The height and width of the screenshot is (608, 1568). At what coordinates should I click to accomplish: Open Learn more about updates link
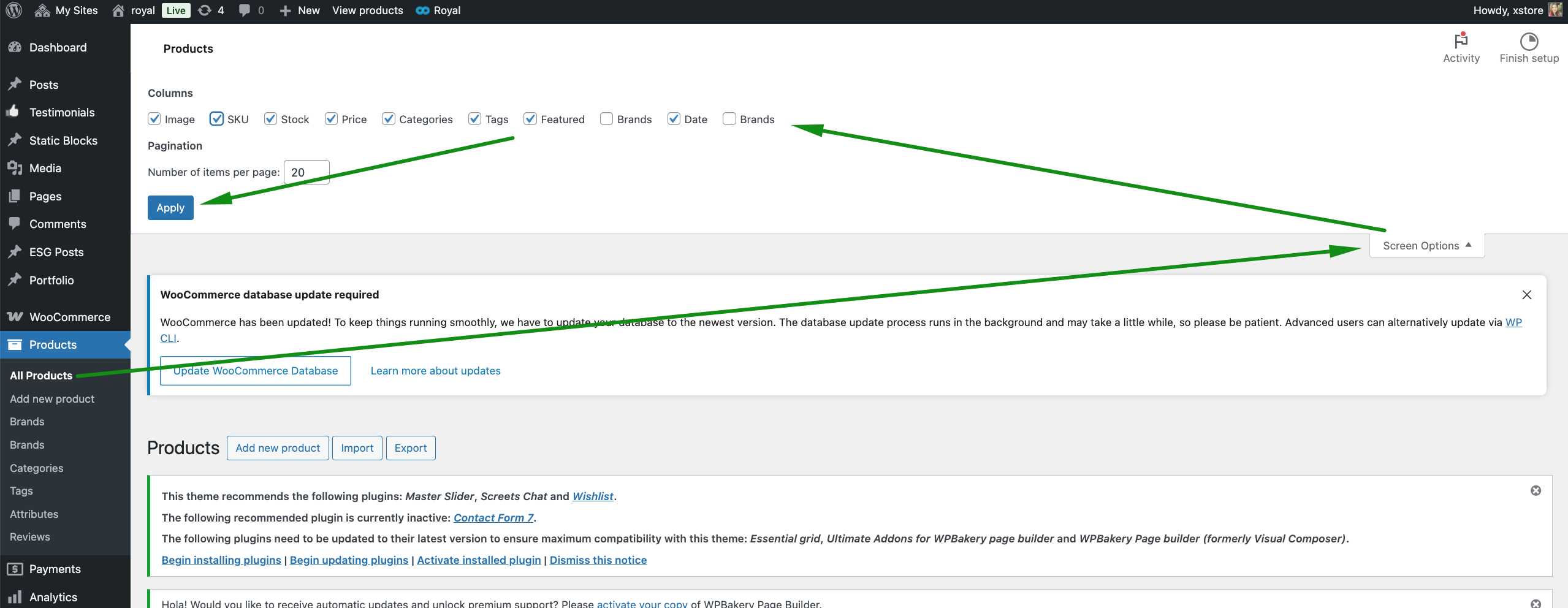click(436, 371)
